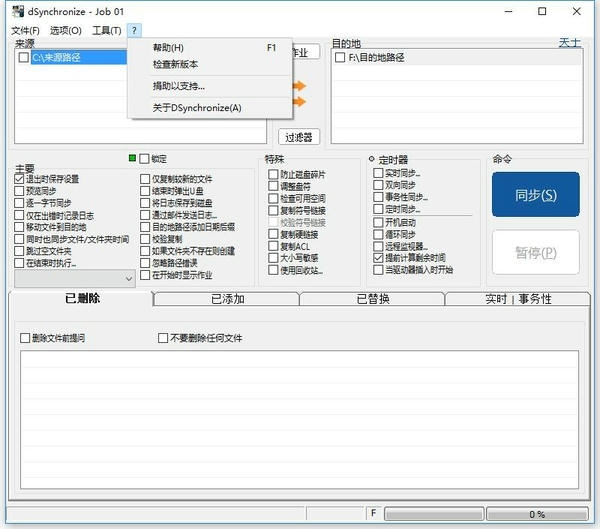Click the dSynchronize app icon in title bar
This screenshot has width=600, height=529.
point(18,11)
